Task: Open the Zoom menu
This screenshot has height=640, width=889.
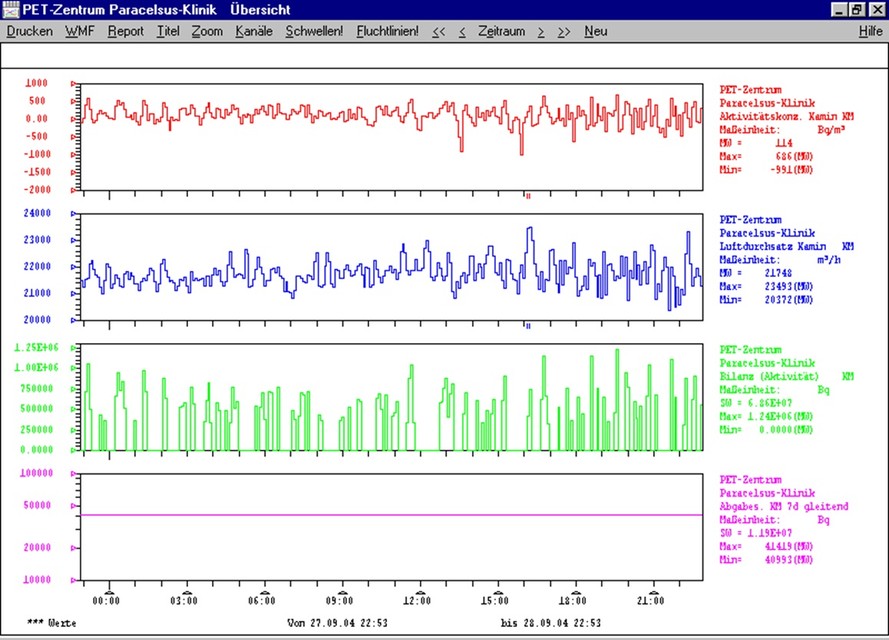Action: pos(207,31)
